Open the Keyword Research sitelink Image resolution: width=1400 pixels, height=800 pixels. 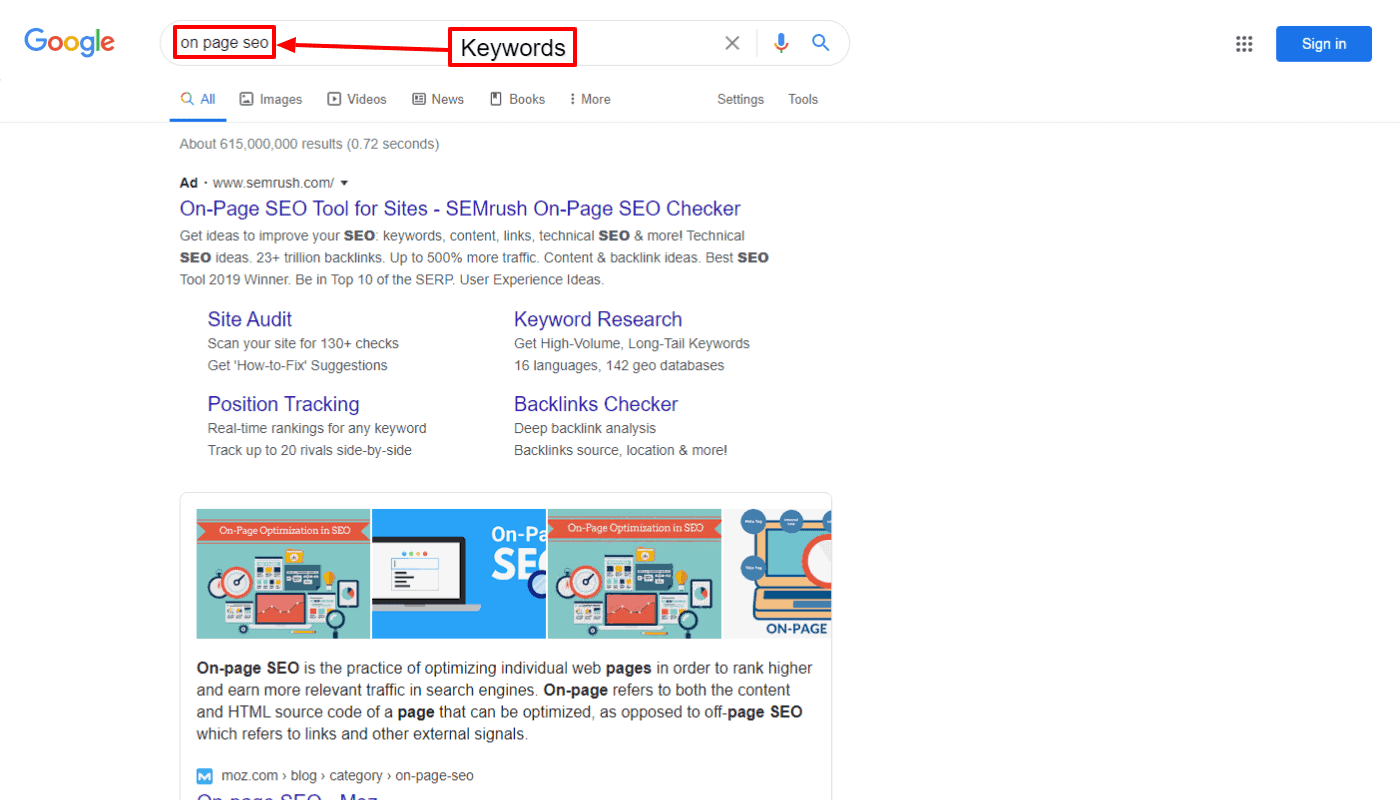[x=598, y=319]
